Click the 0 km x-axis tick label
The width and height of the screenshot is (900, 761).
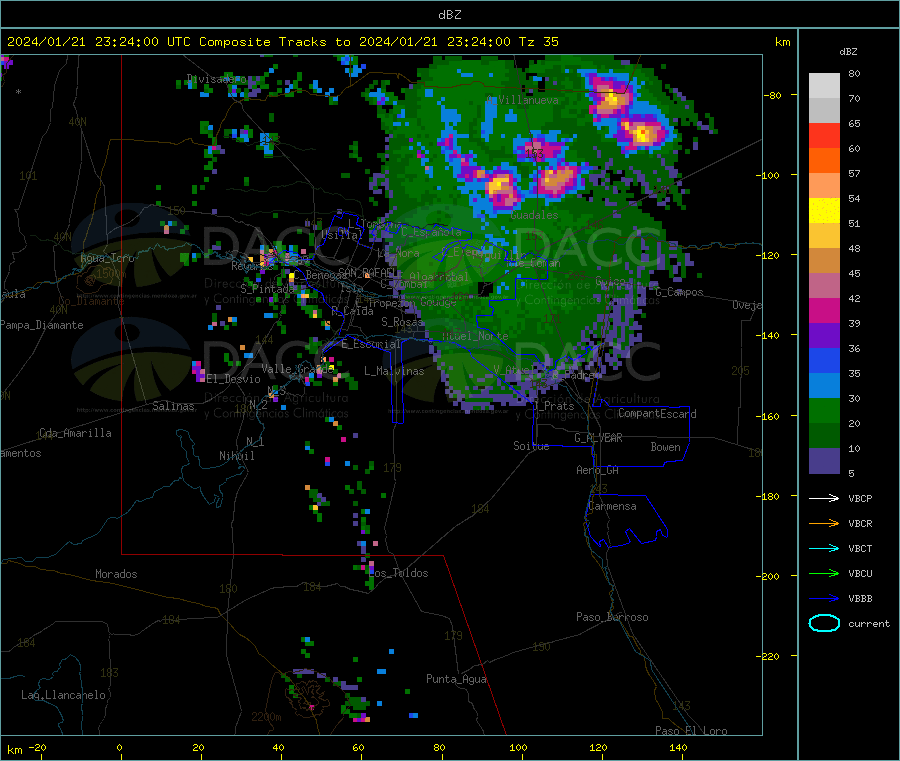pyautogui.click(x=119, y=747)
